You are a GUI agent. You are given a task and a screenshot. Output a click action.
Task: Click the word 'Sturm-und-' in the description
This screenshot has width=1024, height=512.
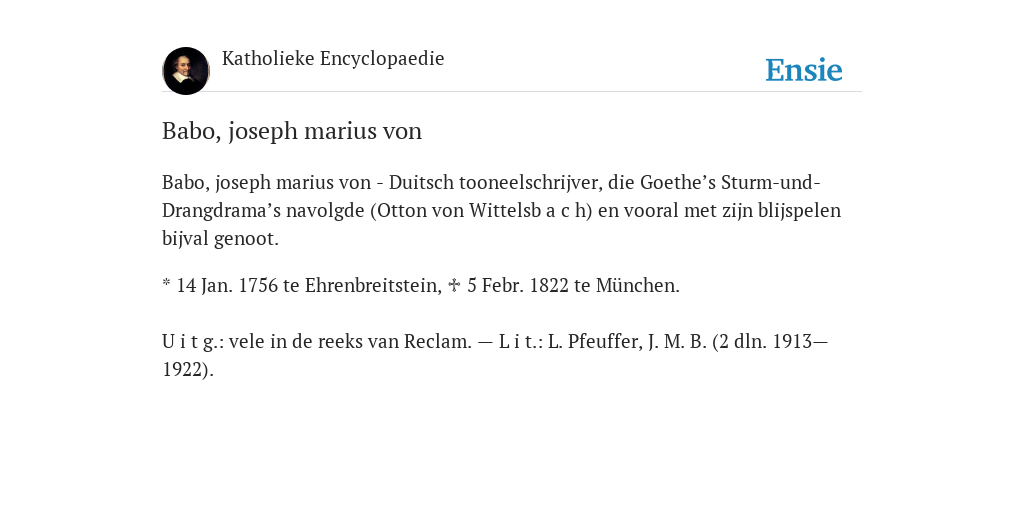771,182
